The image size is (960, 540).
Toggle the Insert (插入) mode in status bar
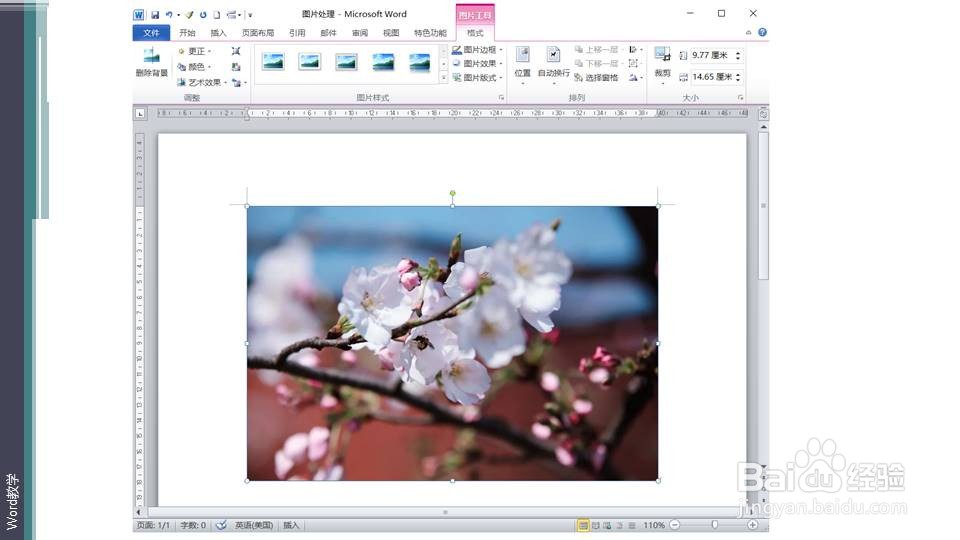(x=291, y=525)
